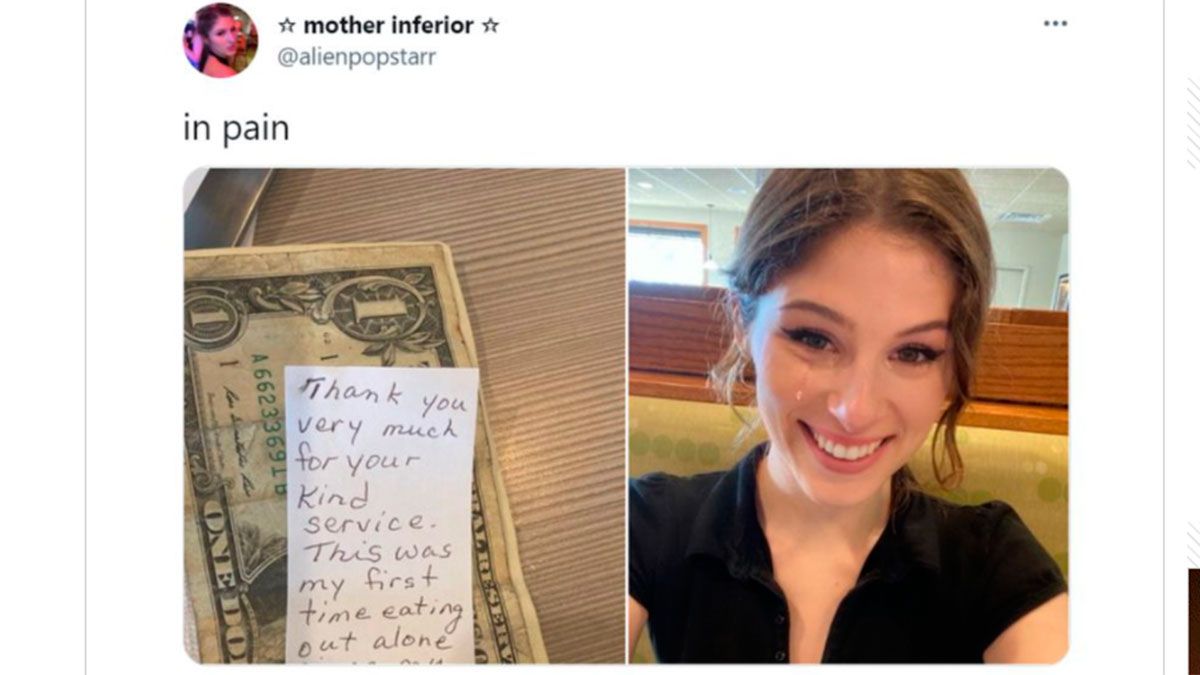Screen dimensions: 1200x675
Task: Visit the @alienpopstarr handle link
Action: [x=356, y=57]
